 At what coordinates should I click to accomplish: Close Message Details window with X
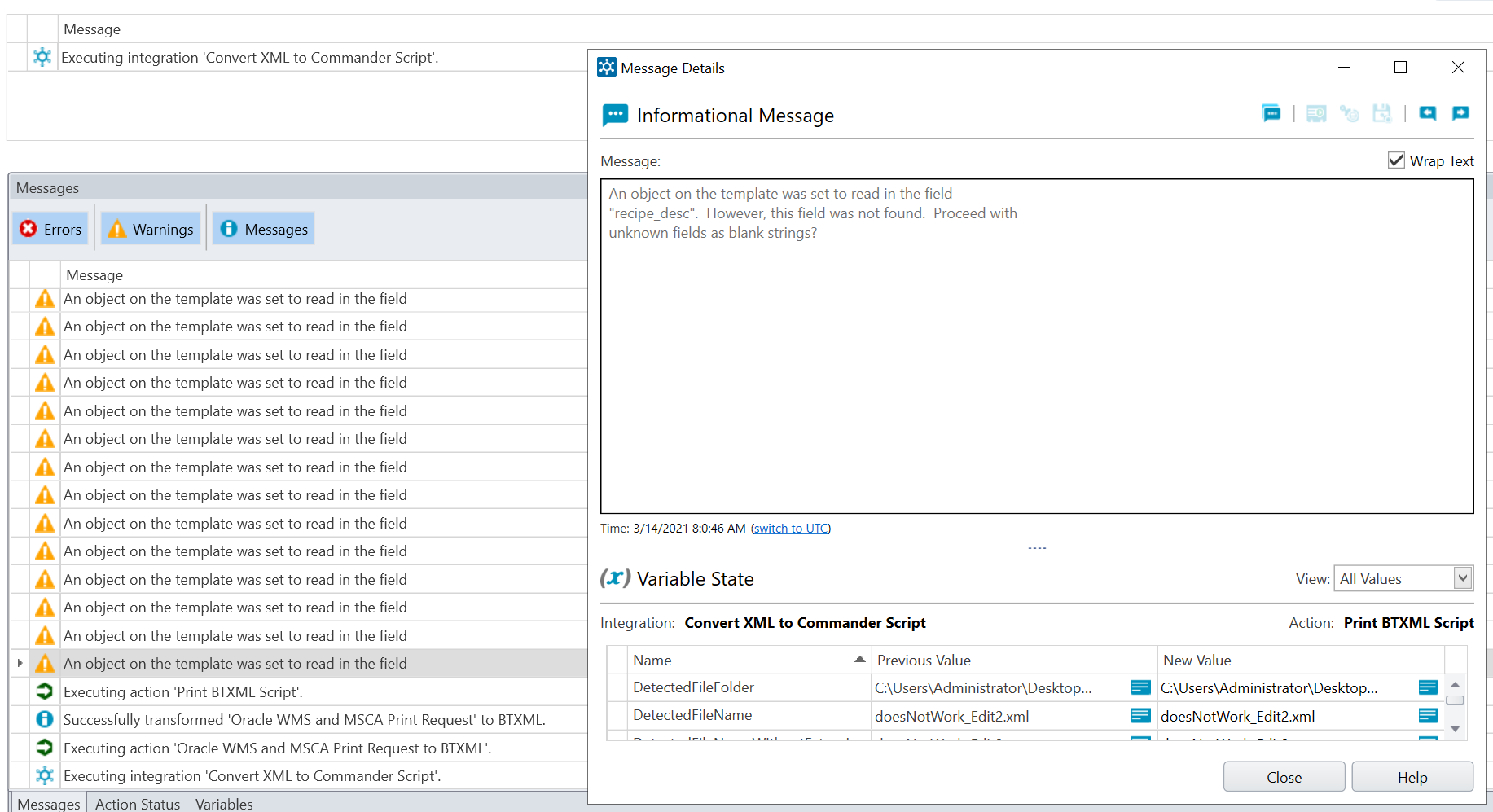[1458, 68]
